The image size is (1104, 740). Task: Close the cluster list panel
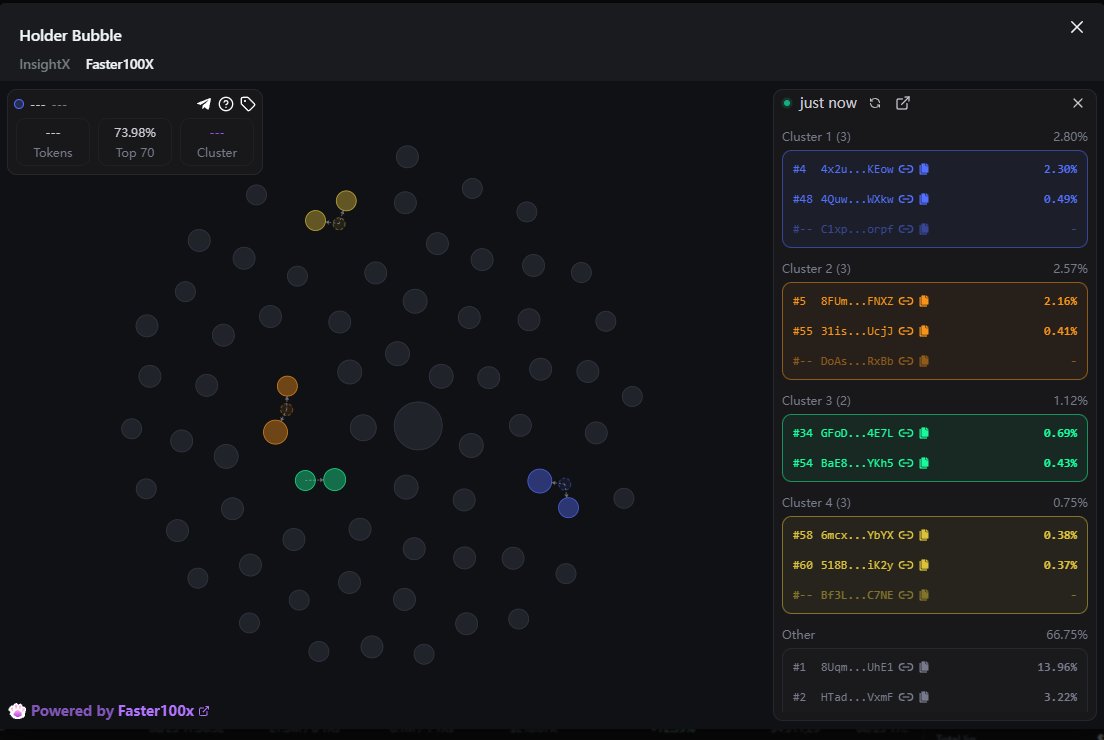pyautogui.click(x=1077, y=103)
